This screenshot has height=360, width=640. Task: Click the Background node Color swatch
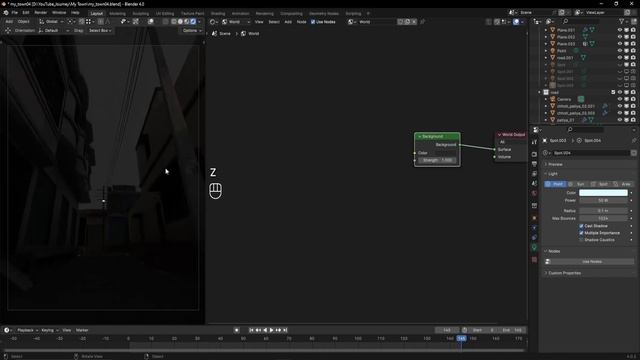coord(446,153)
